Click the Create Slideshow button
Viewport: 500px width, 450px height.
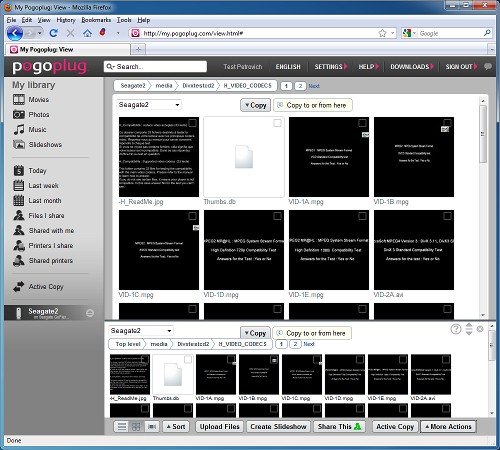click(278, 427)
